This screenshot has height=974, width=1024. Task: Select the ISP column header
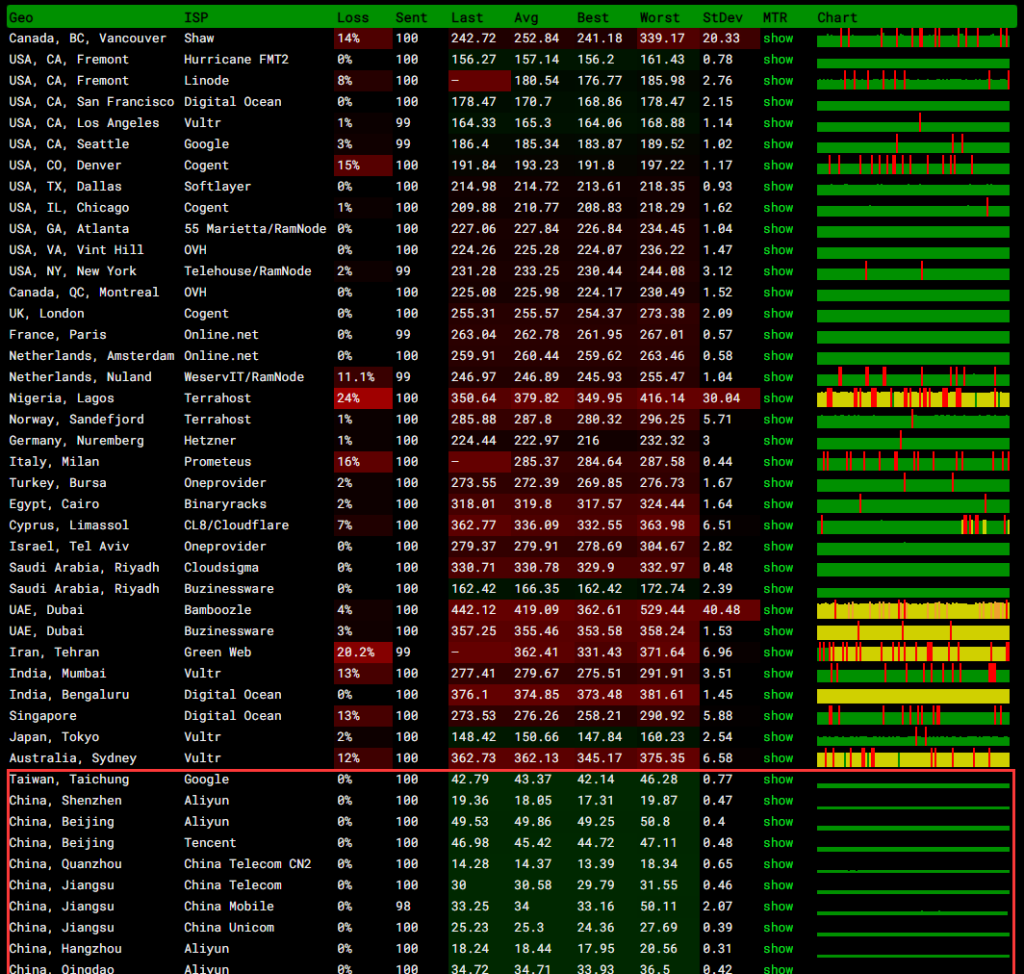point(196,17)
